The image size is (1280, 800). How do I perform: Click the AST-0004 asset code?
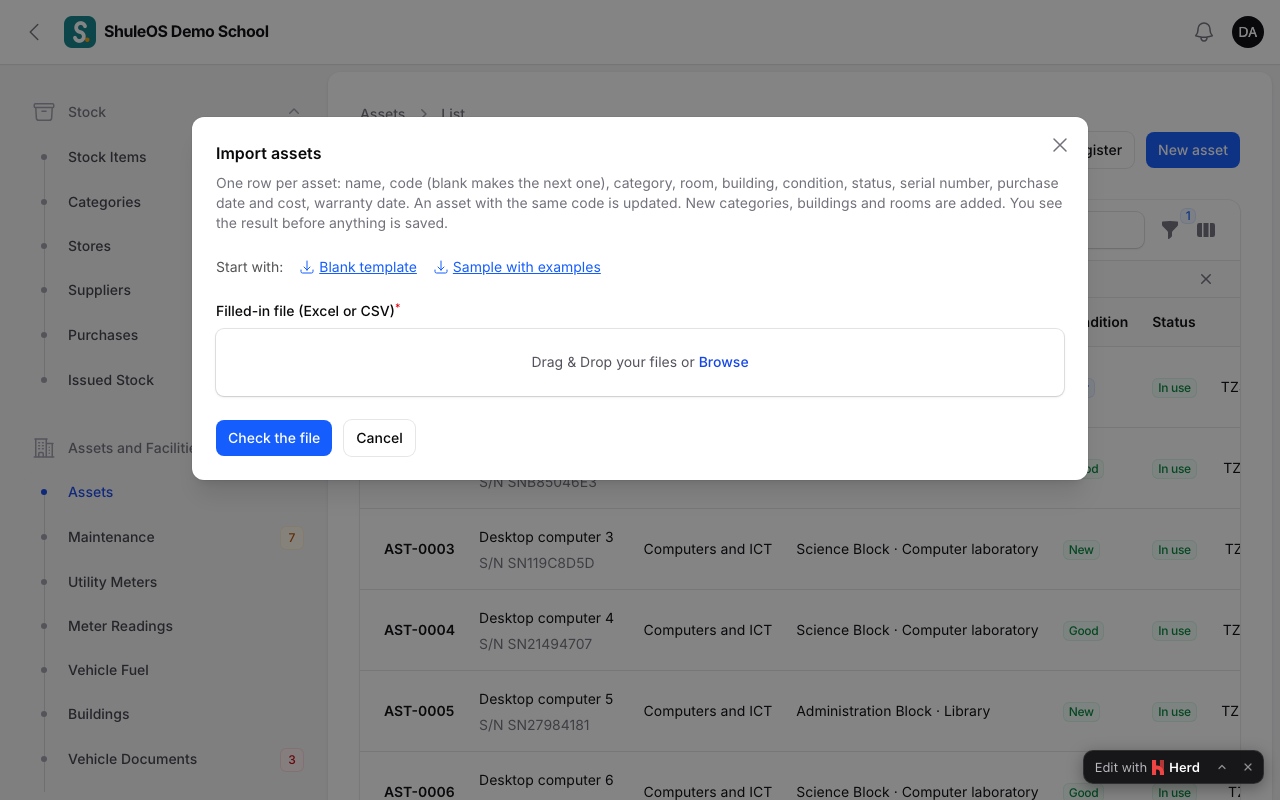click(x=419, y=630)
